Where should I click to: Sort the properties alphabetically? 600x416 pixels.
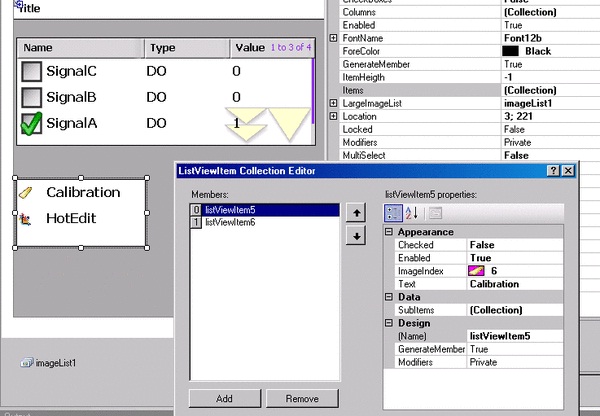tap(414, 212)
